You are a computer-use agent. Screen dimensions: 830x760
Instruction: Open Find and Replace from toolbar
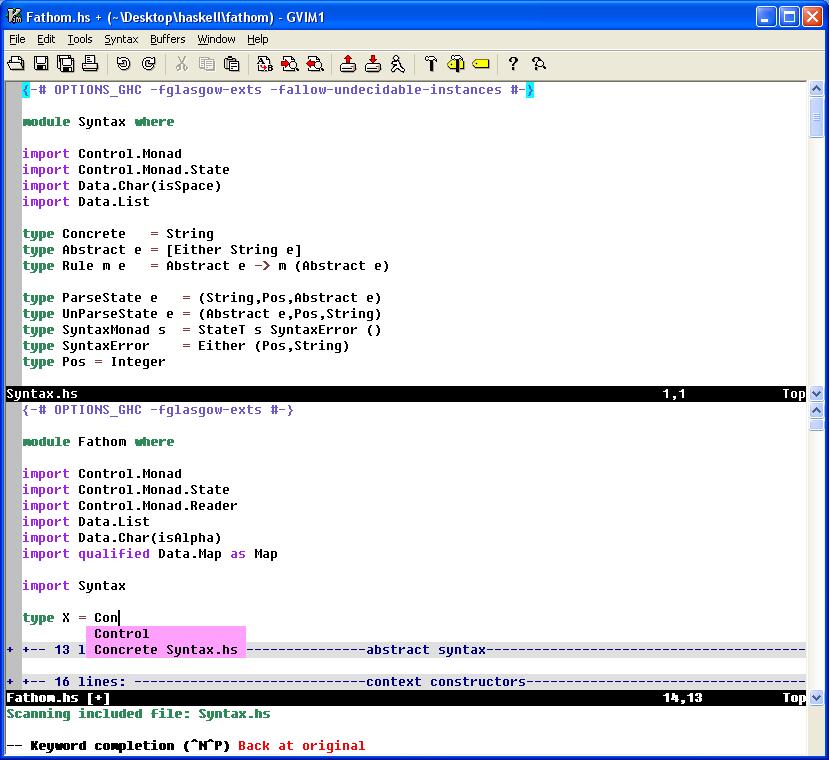pyautogui.click(x=265, y=64)
